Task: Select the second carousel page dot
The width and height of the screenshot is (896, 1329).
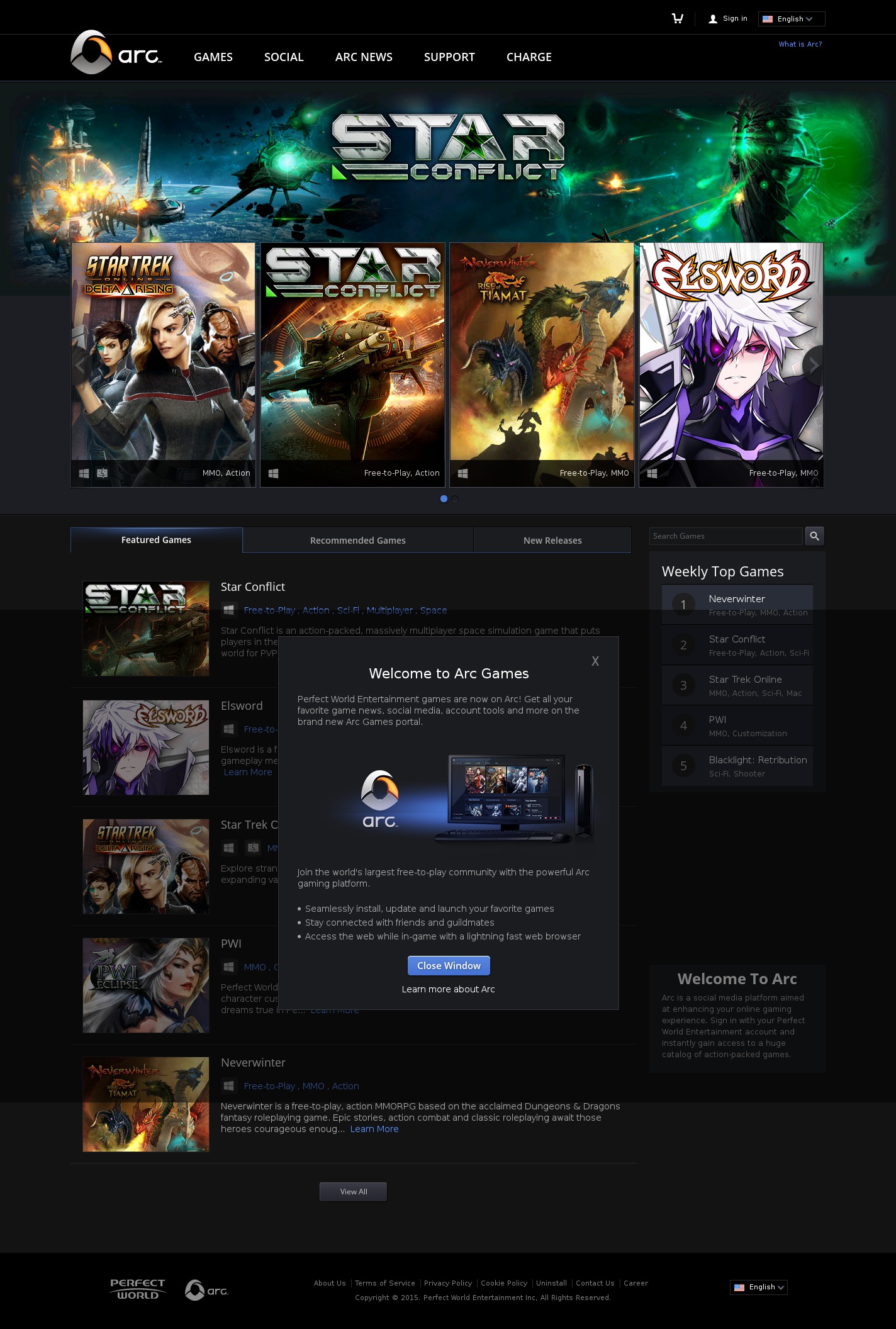Action: pos(455,499)
